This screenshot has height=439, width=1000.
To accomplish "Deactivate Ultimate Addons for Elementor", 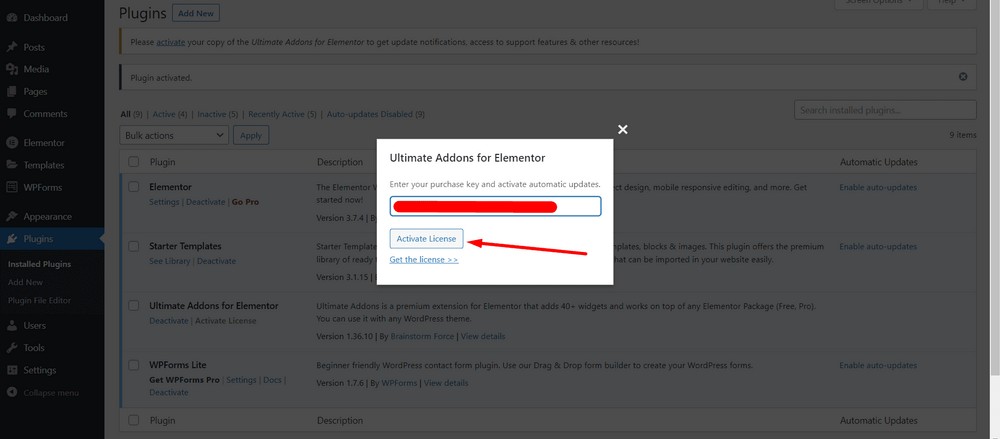I will (168, 320).
